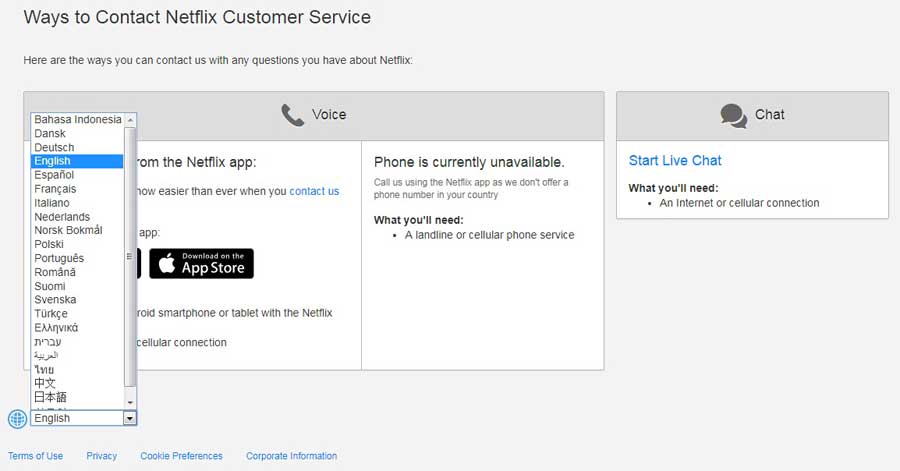This screenshot has width=900, height=471.
Task: Pick Français from the language options
Action: click(55, 189)
